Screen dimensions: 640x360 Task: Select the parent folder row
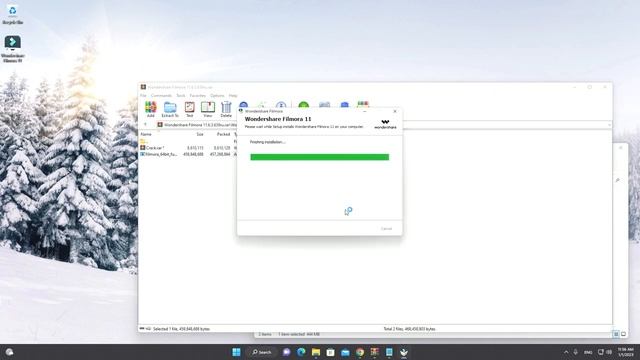pos(188,141)
